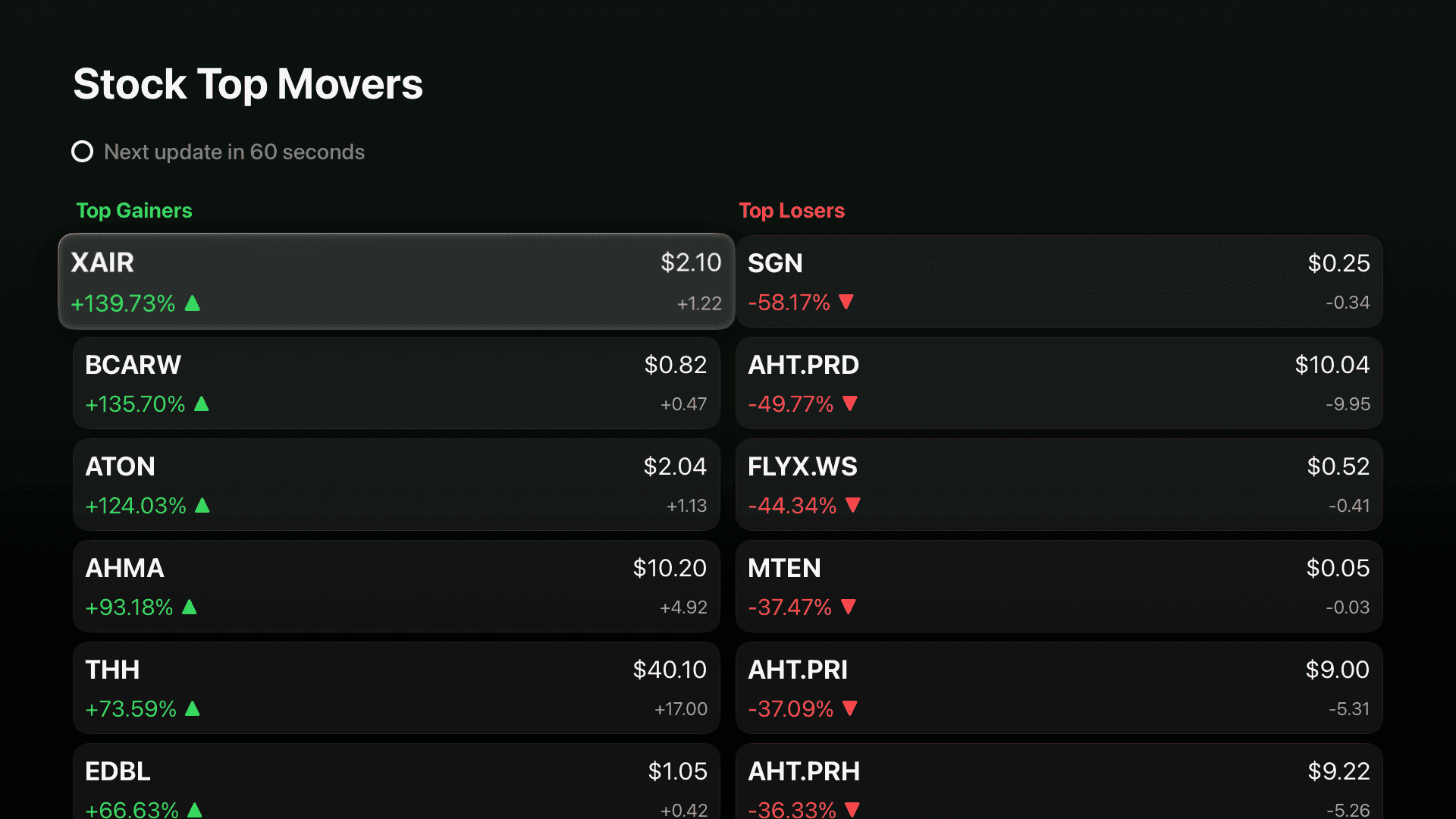
Task: Select the BCARW gainer row
Action: [x=396, y=383]
